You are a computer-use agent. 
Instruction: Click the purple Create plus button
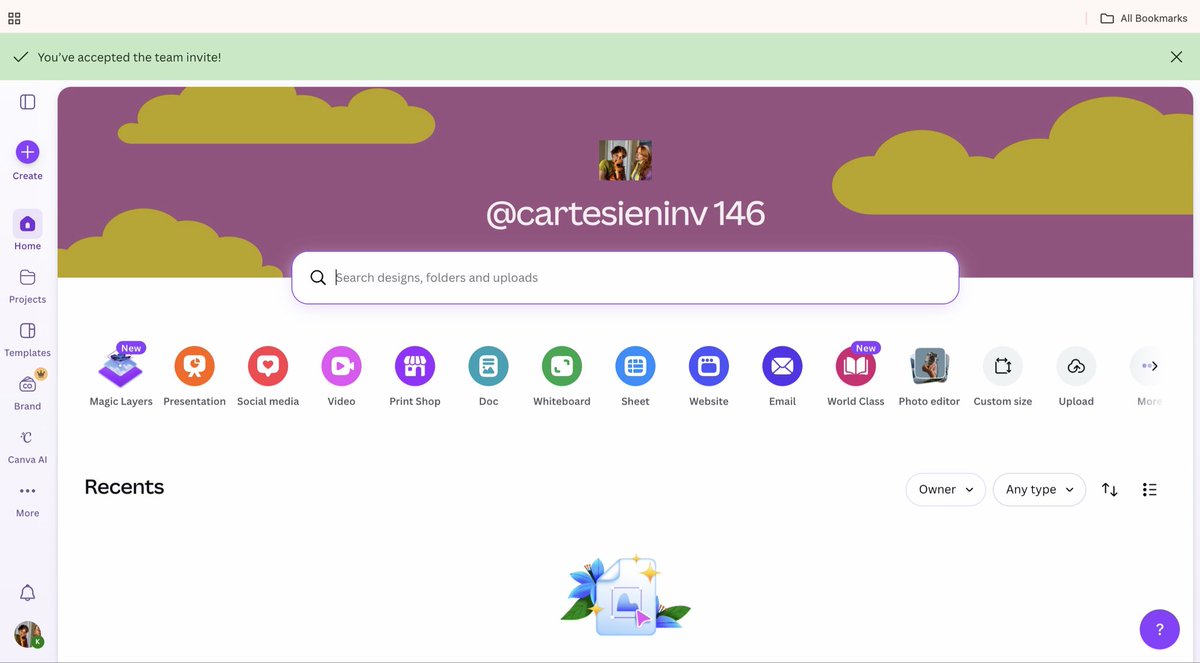click(28, 152)
